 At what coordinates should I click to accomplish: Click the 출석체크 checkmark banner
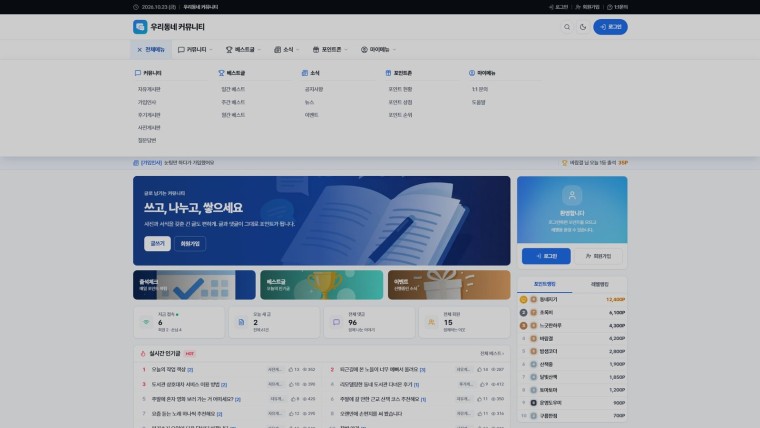194,285
